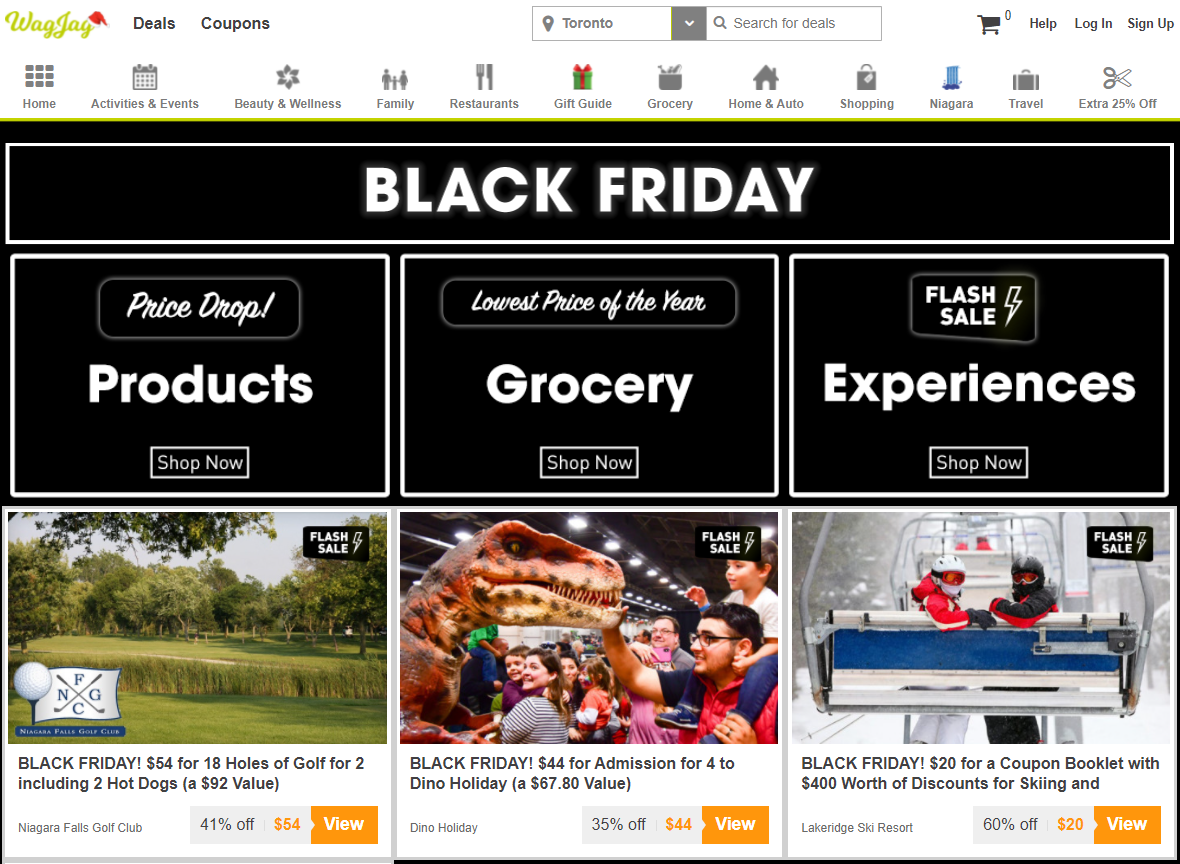The width and height of the screenshot is (1180, 864).
Task: Open the Coupons menu link
Action: coord(235,23)
